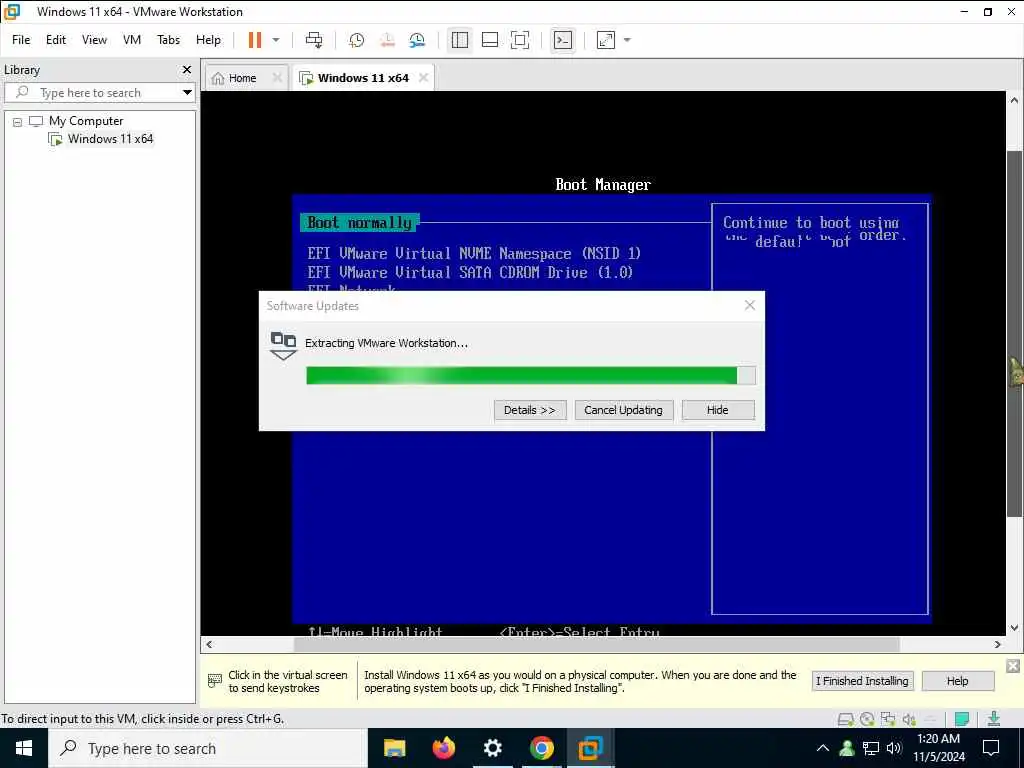The width and height of the screenshot is (1024, 768).
Task: Select My Computer in the Library tree
Action: click(x=86, y=121)
